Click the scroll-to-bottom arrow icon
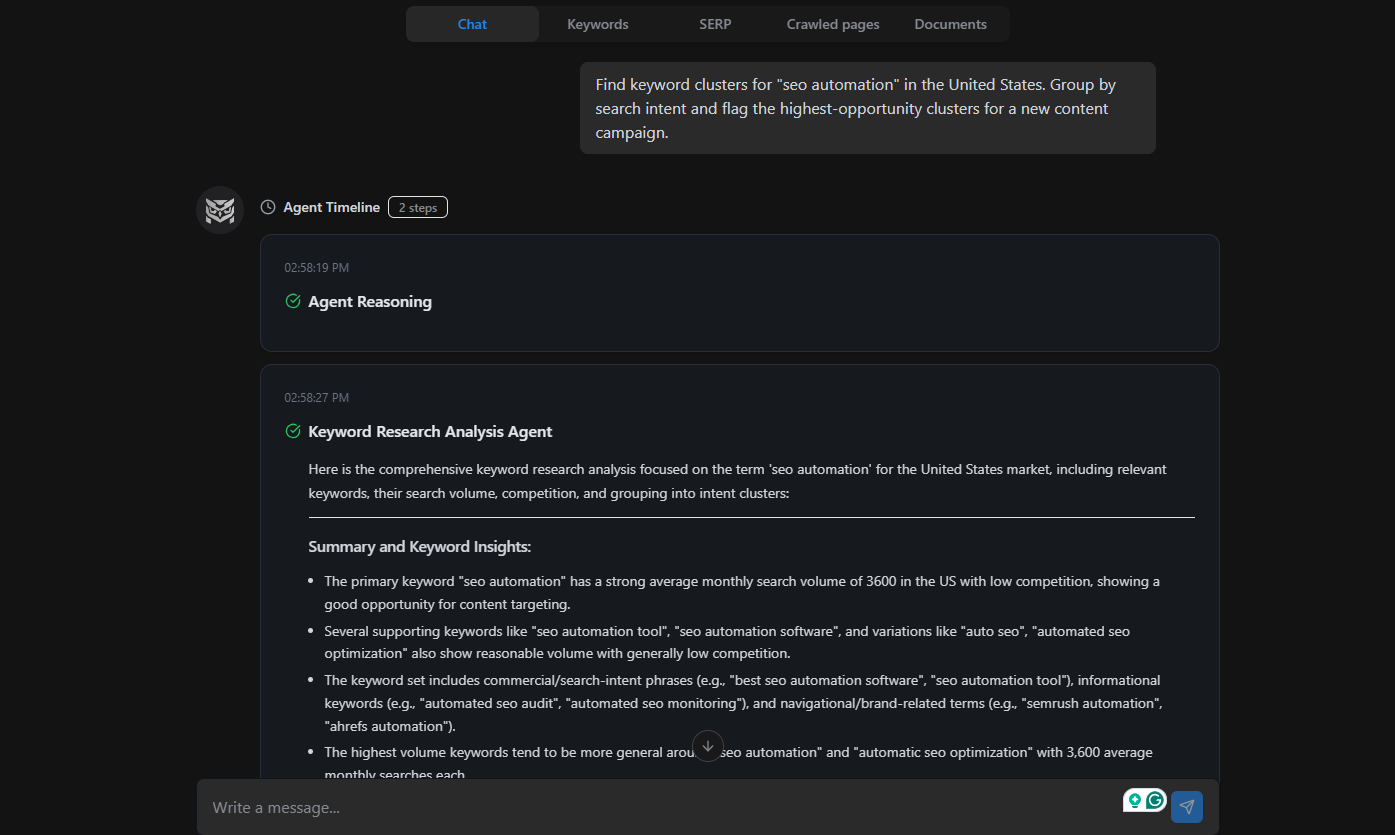Viewport: 1395px width, 835px height. coord(708,746)
